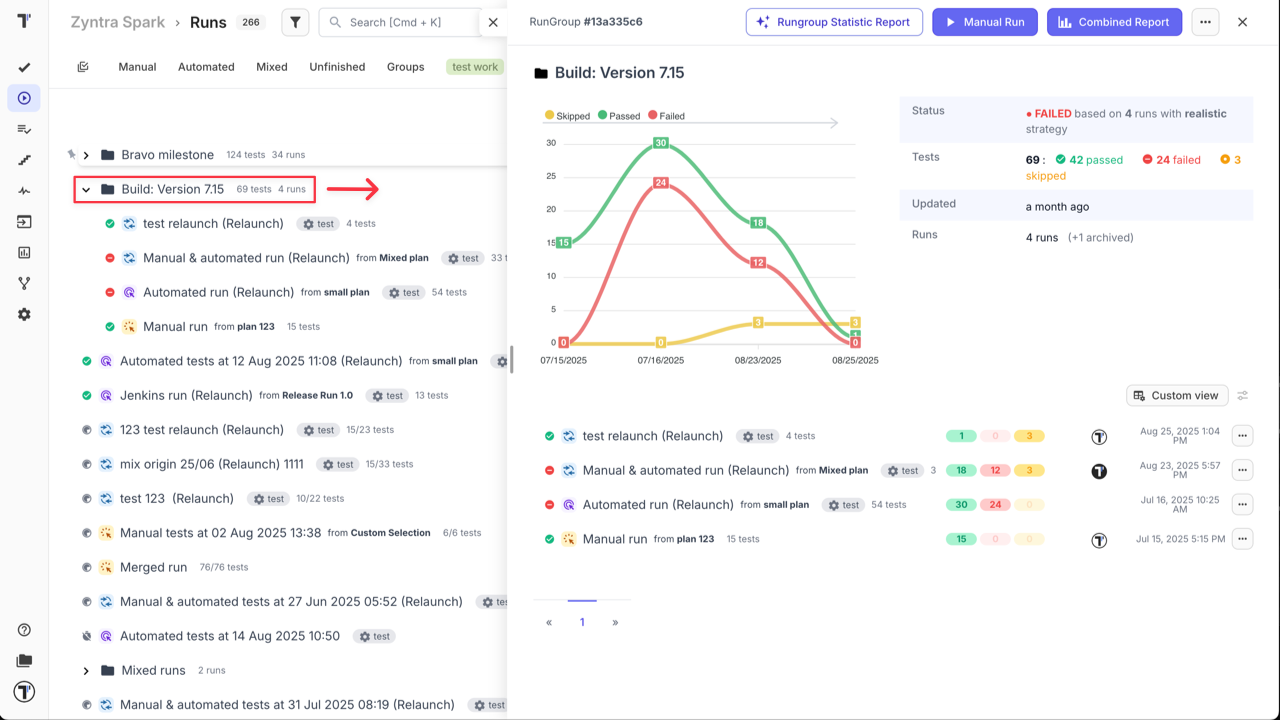Start a Manual Run

coord(984,21)
